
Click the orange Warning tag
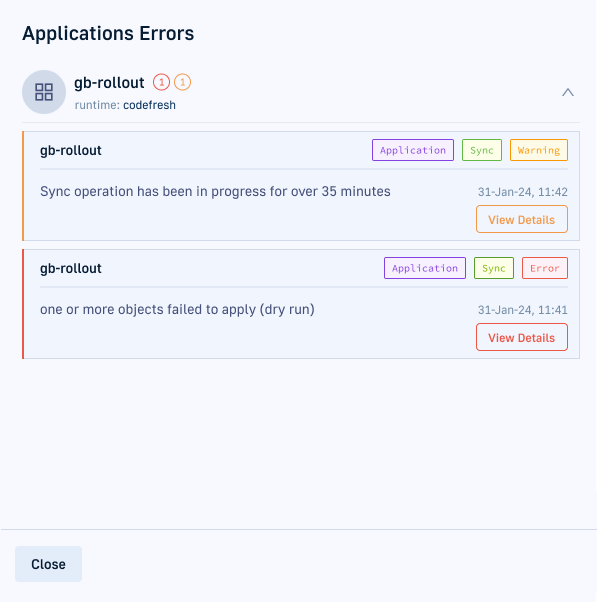539,150
